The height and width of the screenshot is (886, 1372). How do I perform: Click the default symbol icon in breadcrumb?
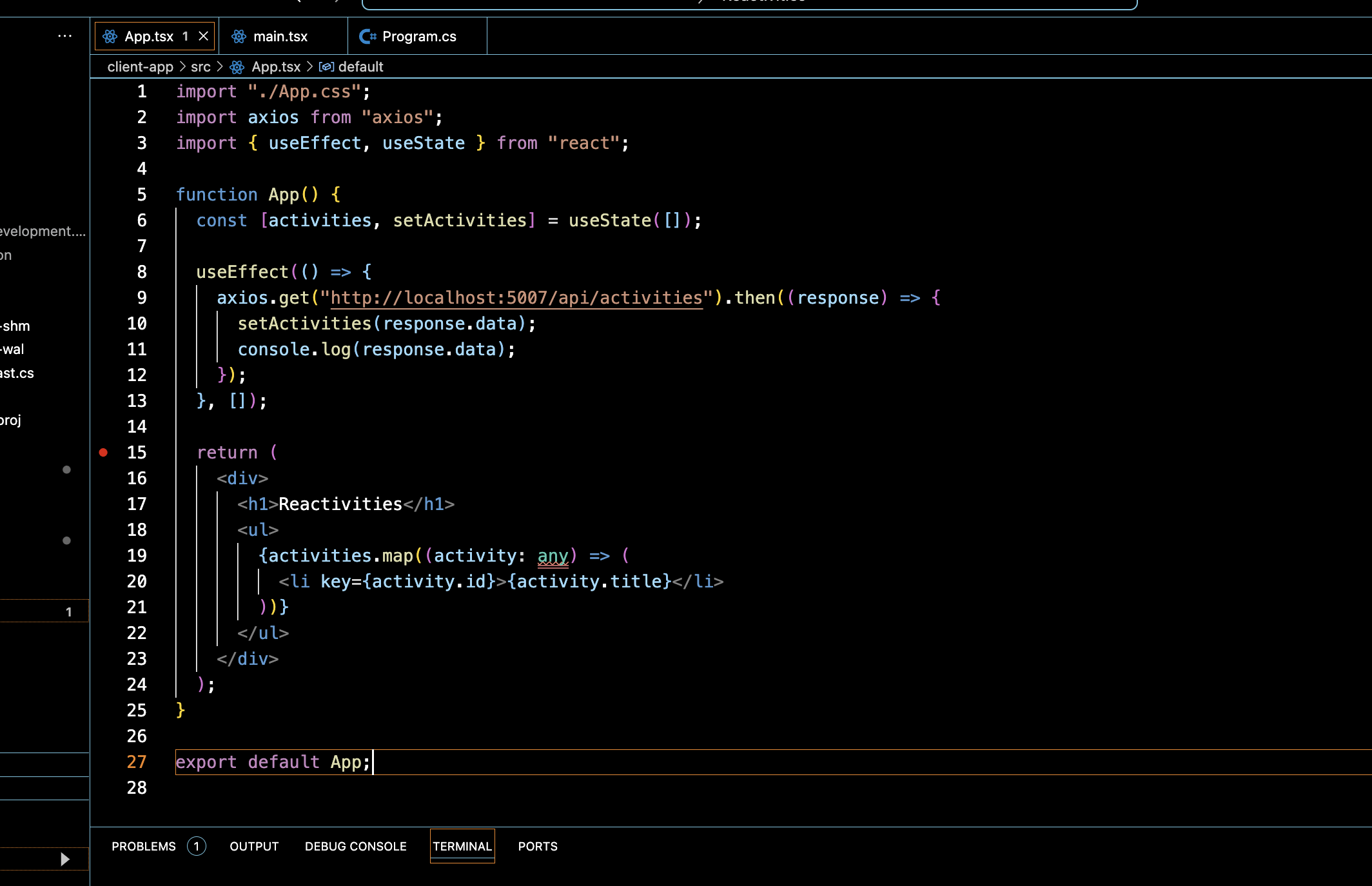tap(326, 67)
